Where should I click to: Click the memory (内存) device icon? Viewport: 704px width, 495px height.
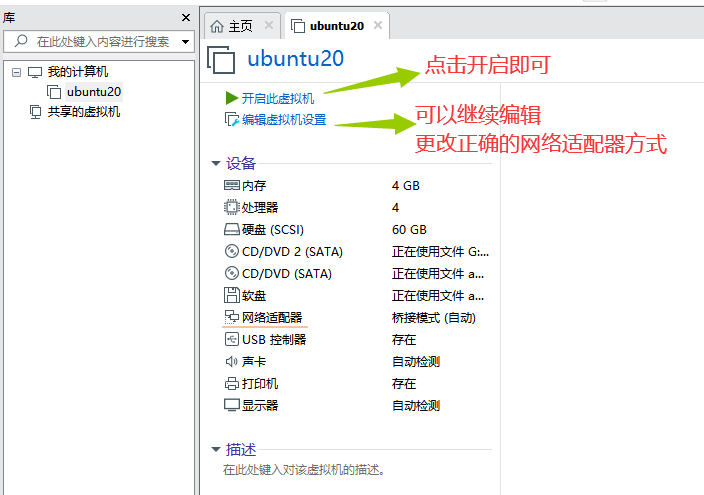coord(232,185)
